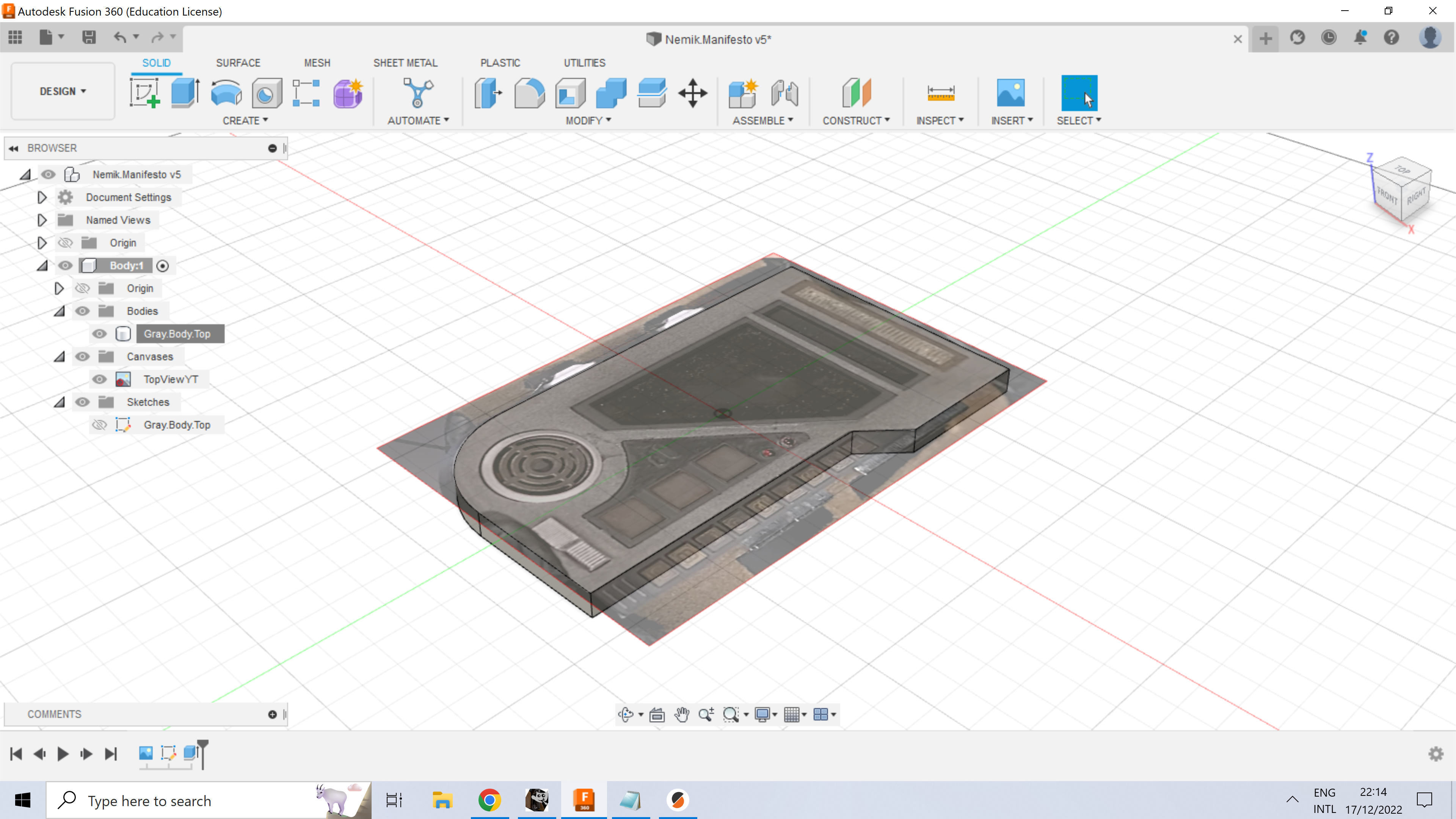Screen dimensions: 1456x819
Task: Click the New Component icon
Action: point(743,93)
